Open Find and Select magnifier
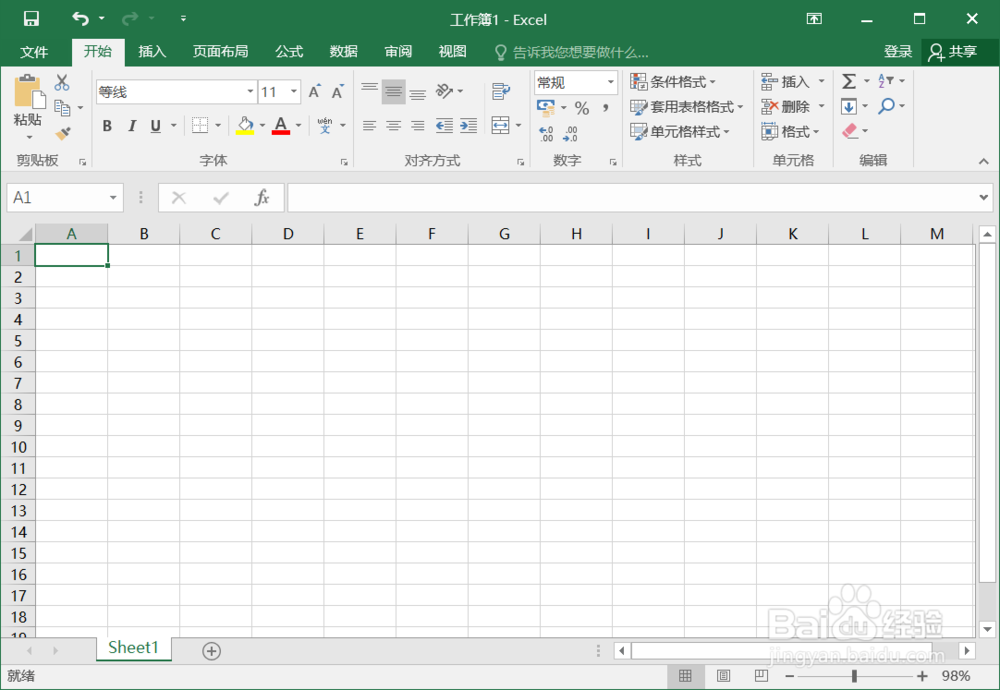This screenshot has width=1000, height=690. point(886,106)
